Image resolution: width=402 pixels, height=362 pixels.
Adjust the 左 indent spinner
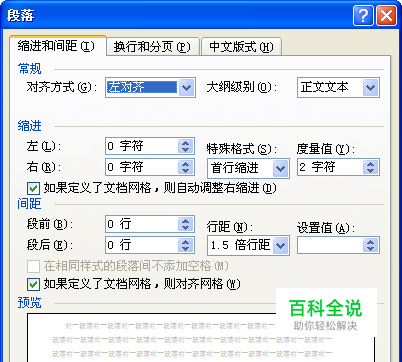coord(186,146)
